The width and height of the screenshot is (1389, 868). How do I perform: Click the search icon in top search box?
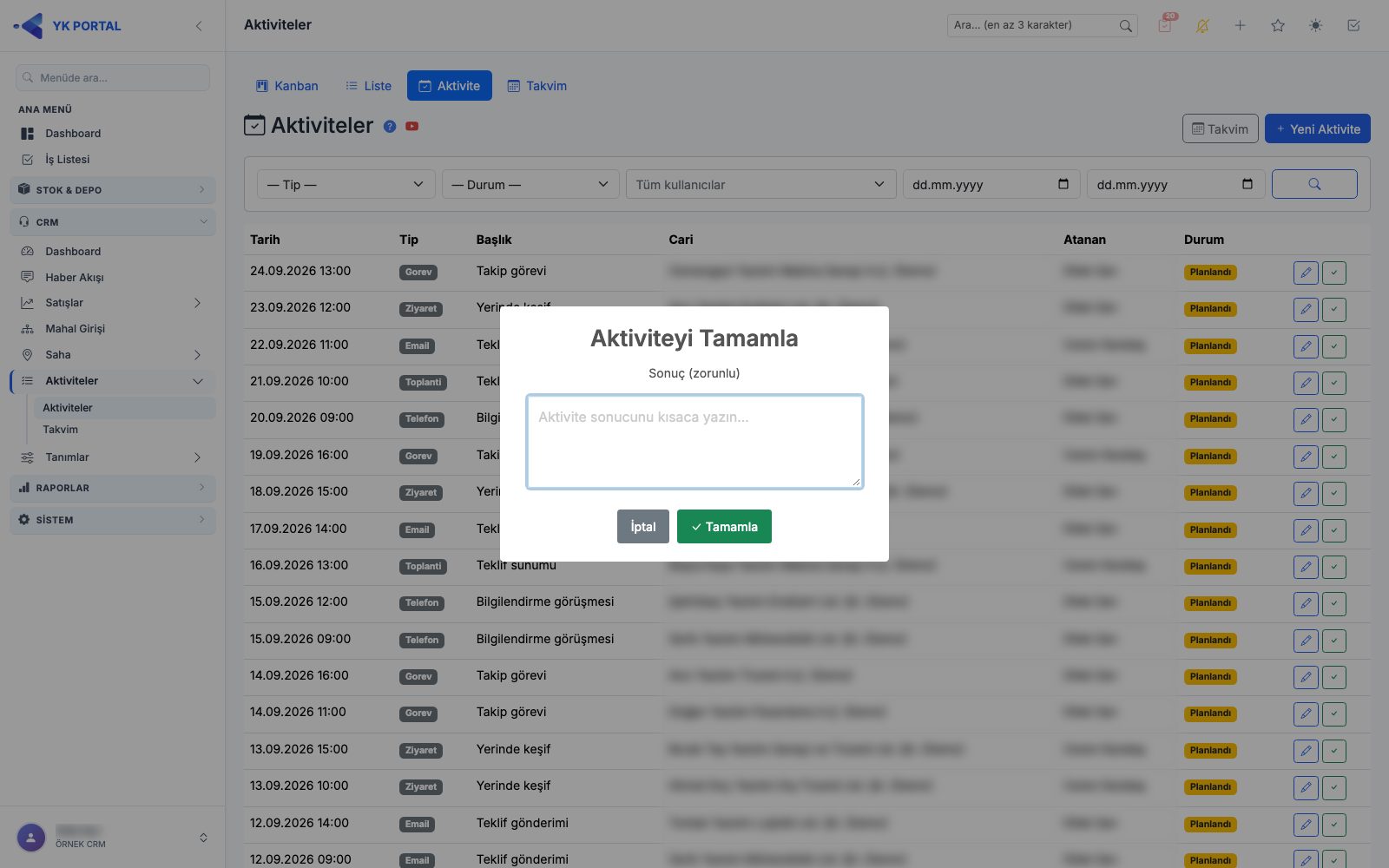pos(1125,25)
